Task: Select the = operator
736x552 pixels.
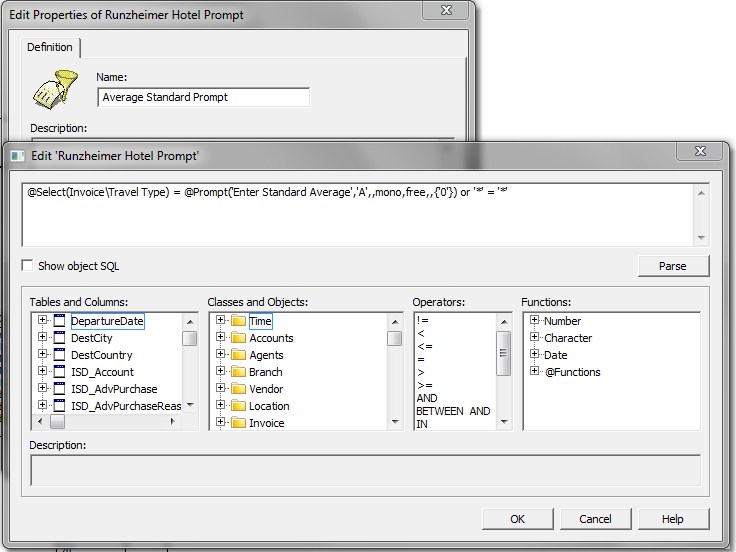Action: tap(421, 360)
